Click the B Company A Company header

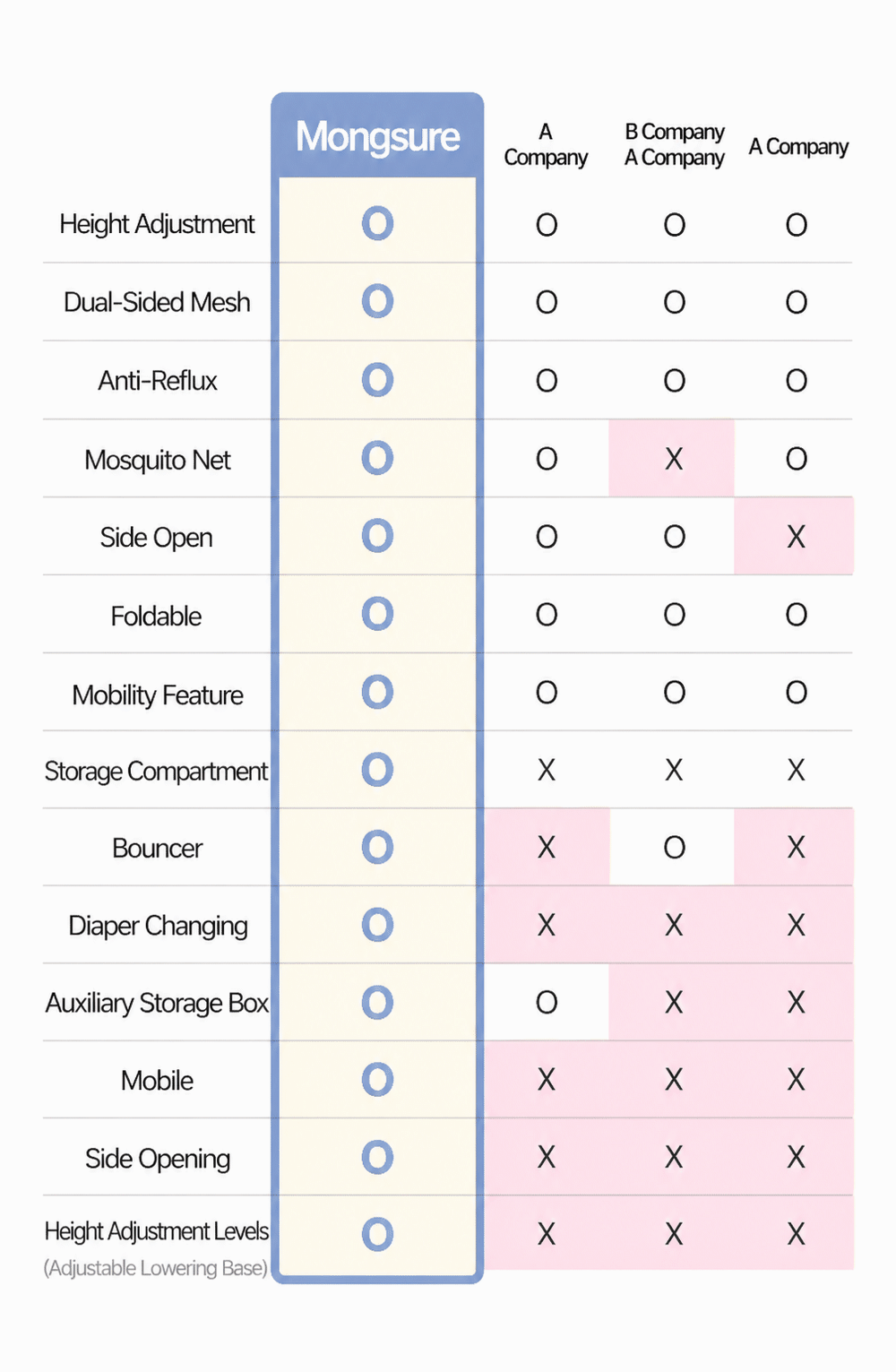(x=674, y=145)
